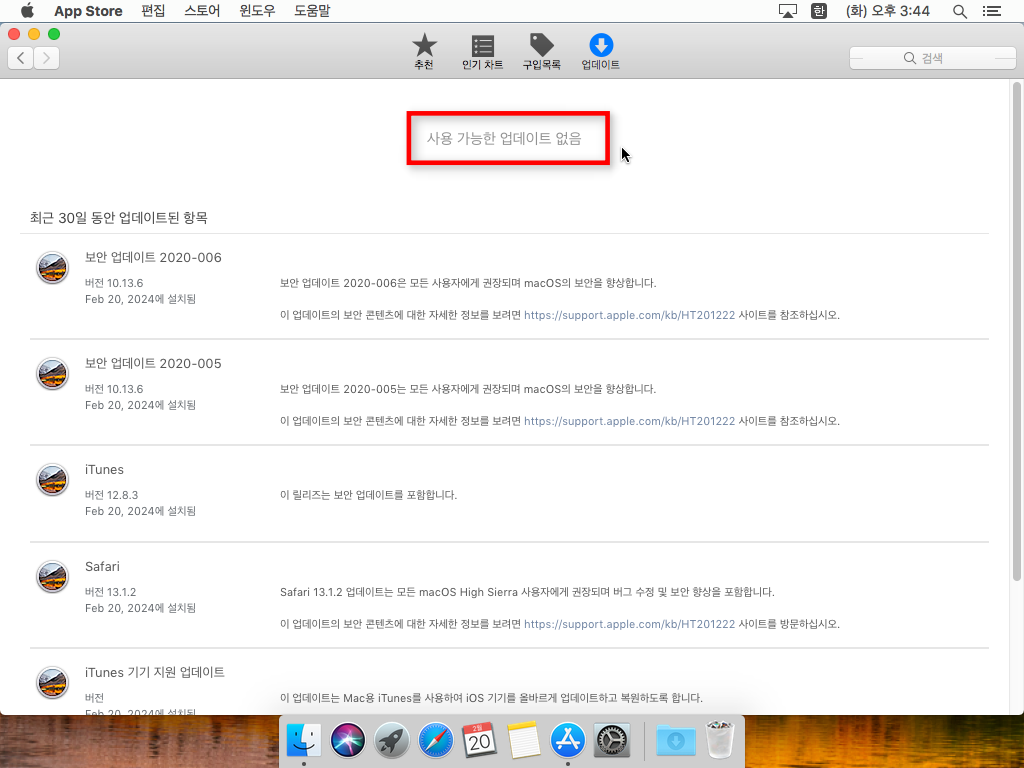This screenshot has height=768, width=1024.
Task: Open Safari compass icon in Dock
Action: pos(436,741)
